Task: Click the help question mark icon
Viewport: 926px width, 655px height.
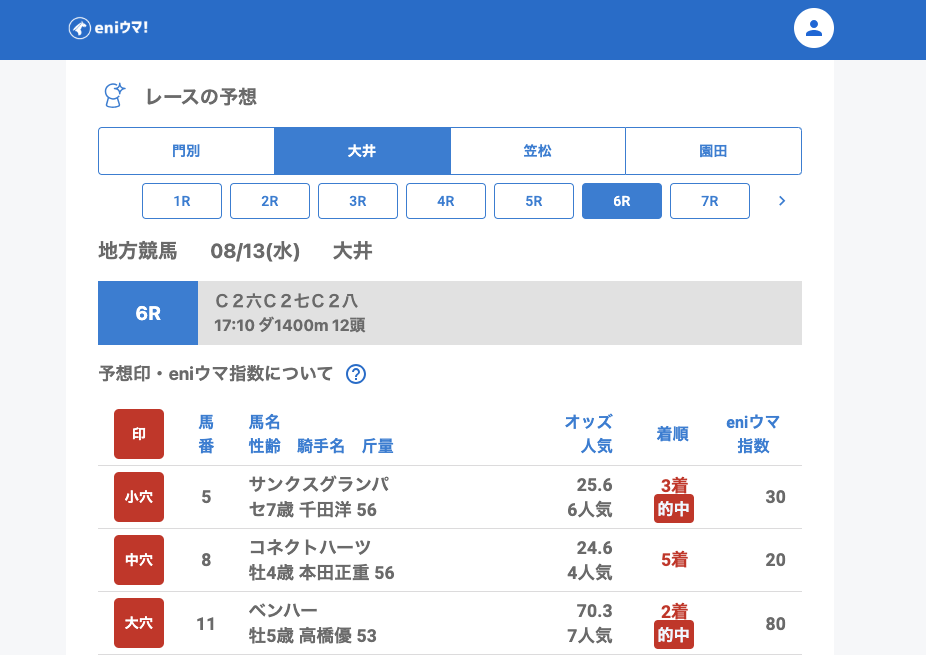Action: pos(355,374)
